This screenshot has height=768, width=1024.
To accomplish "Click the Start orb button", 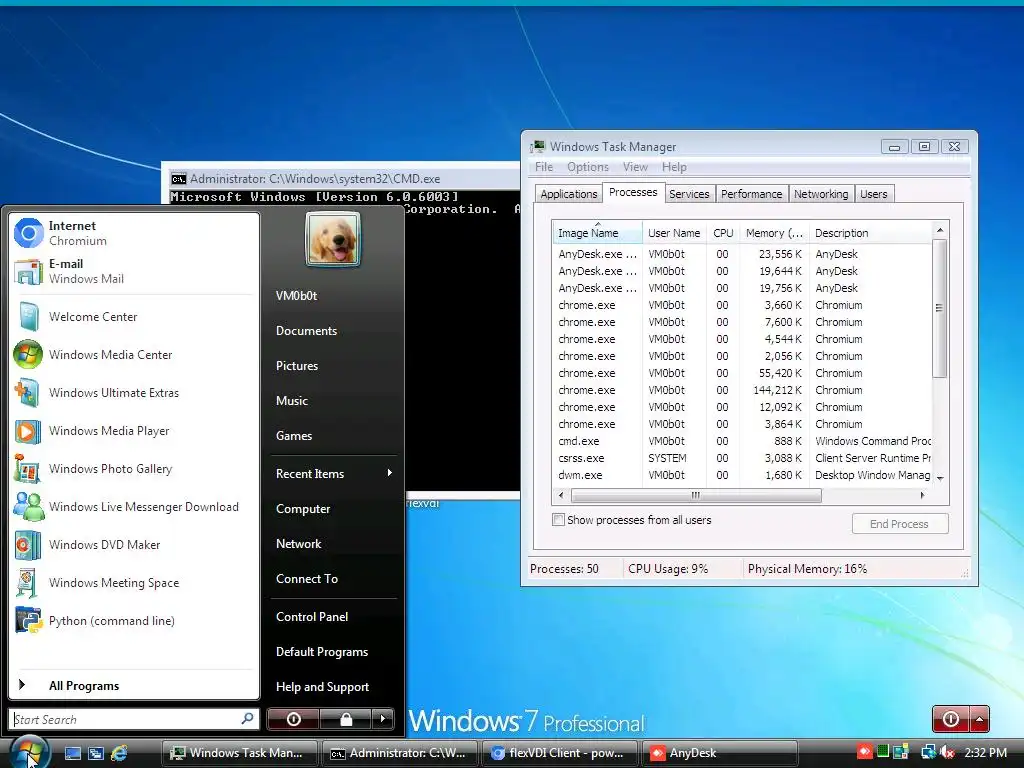I will coord(29,753).
